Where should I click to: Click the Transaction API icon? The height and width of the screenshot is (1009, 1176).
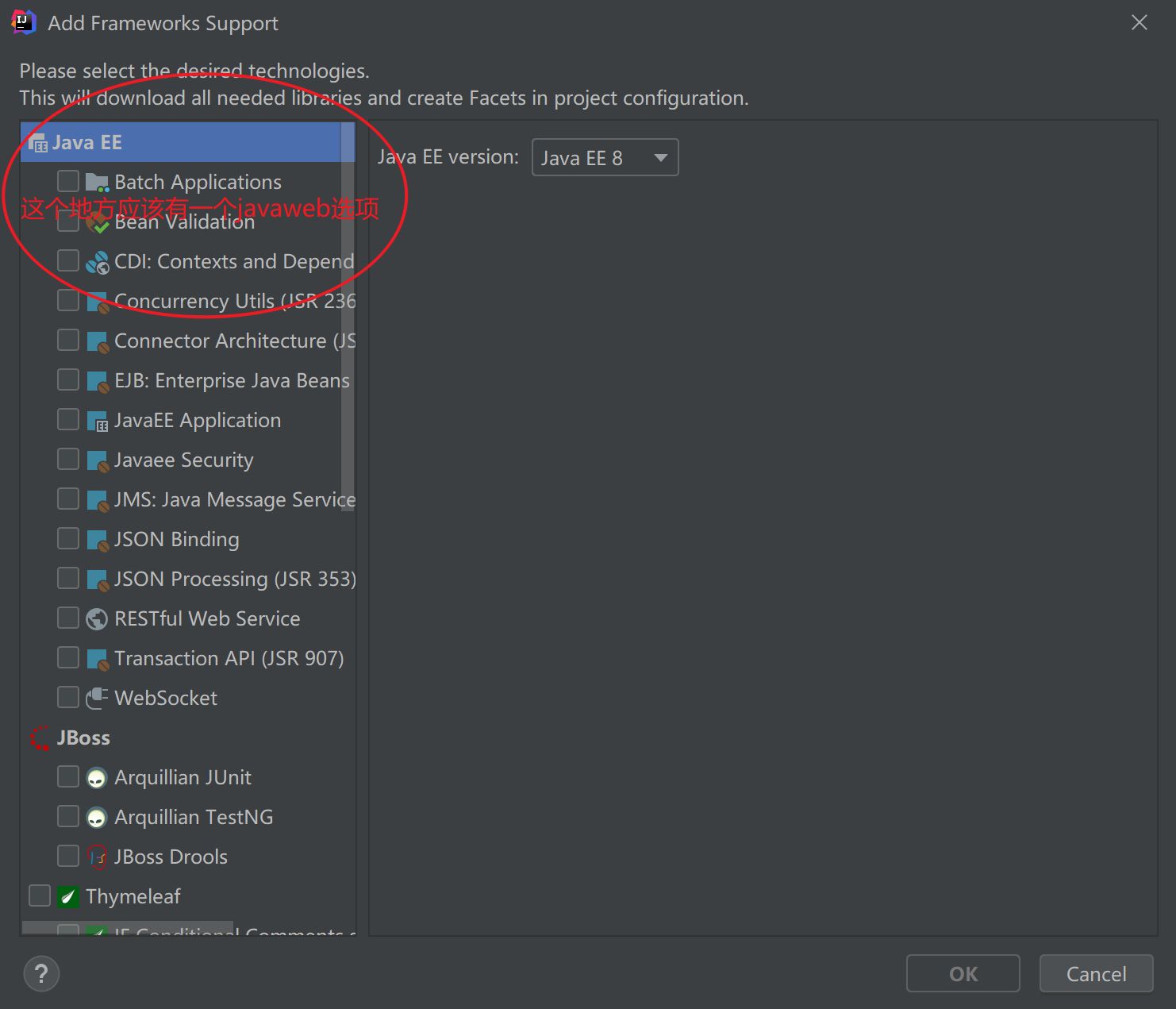(97, 660)
